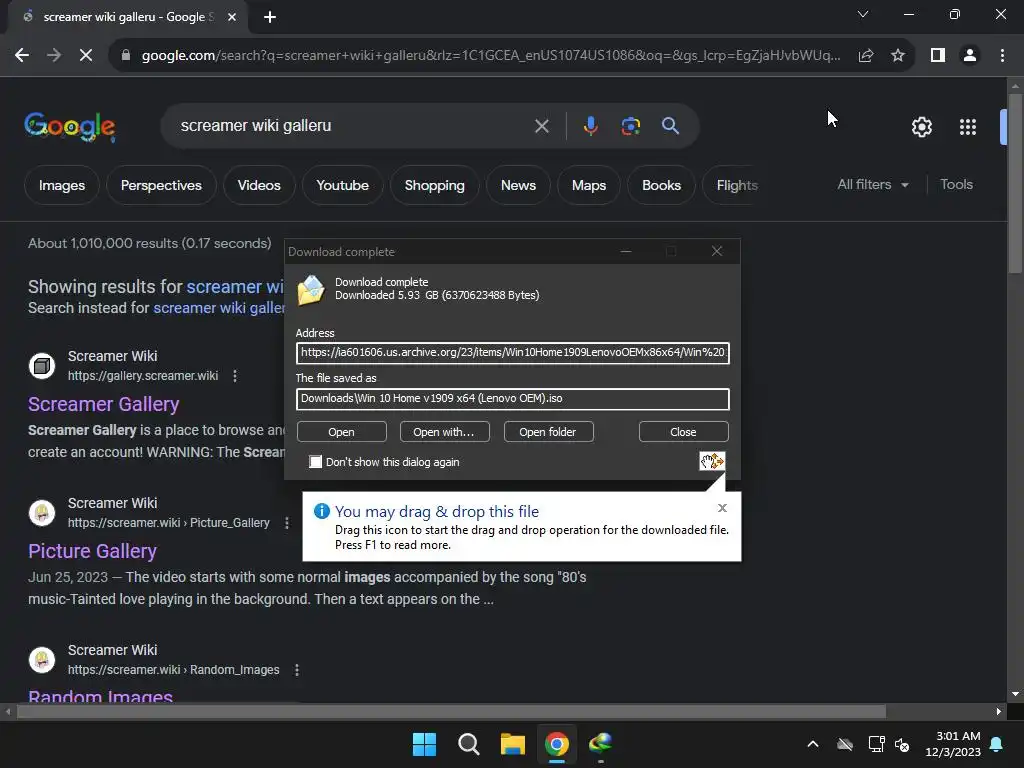
Task: Check Don't show this dialog again
Action: point(315,462)
